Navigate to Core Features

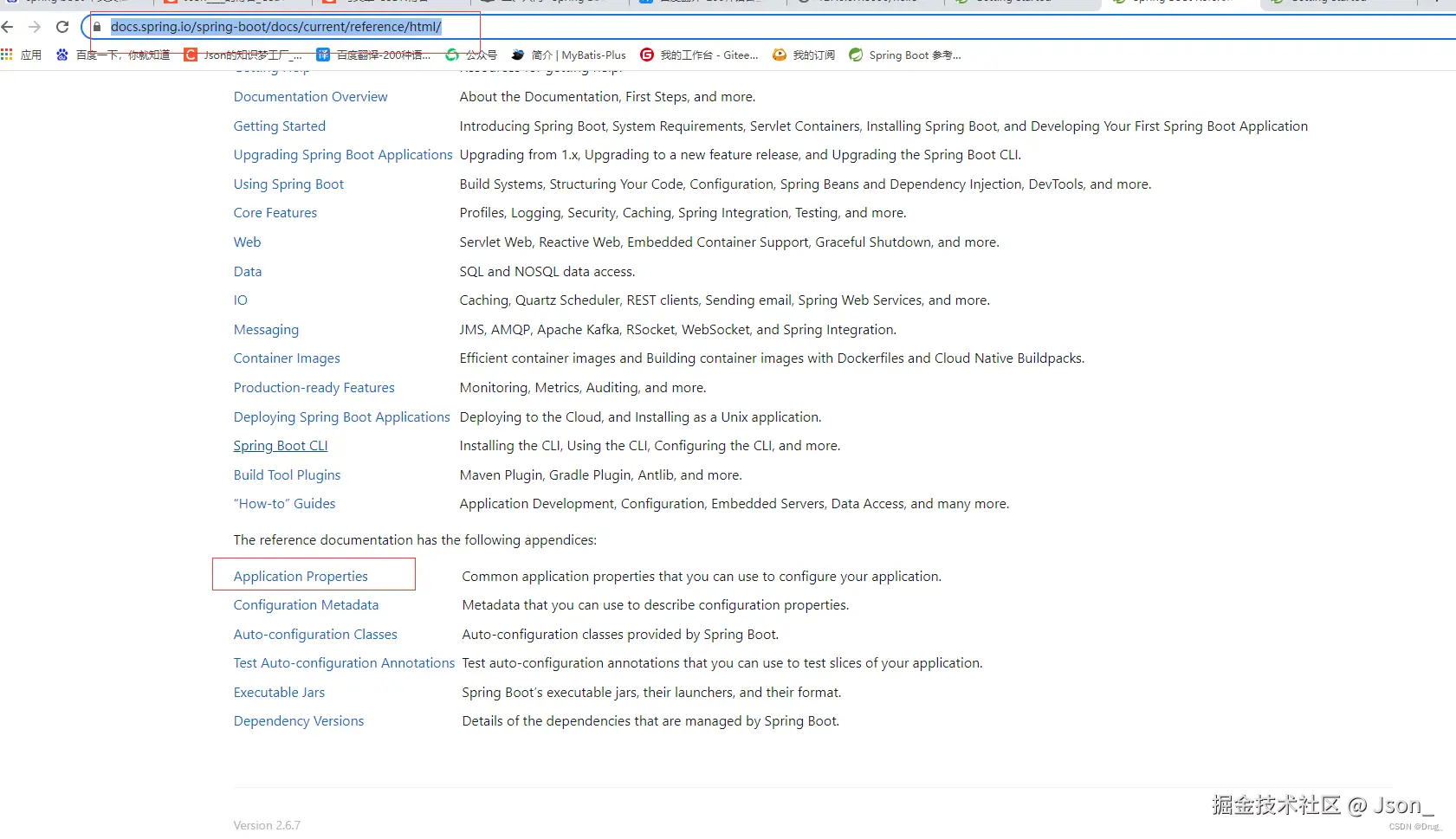[x=275, y=213]
